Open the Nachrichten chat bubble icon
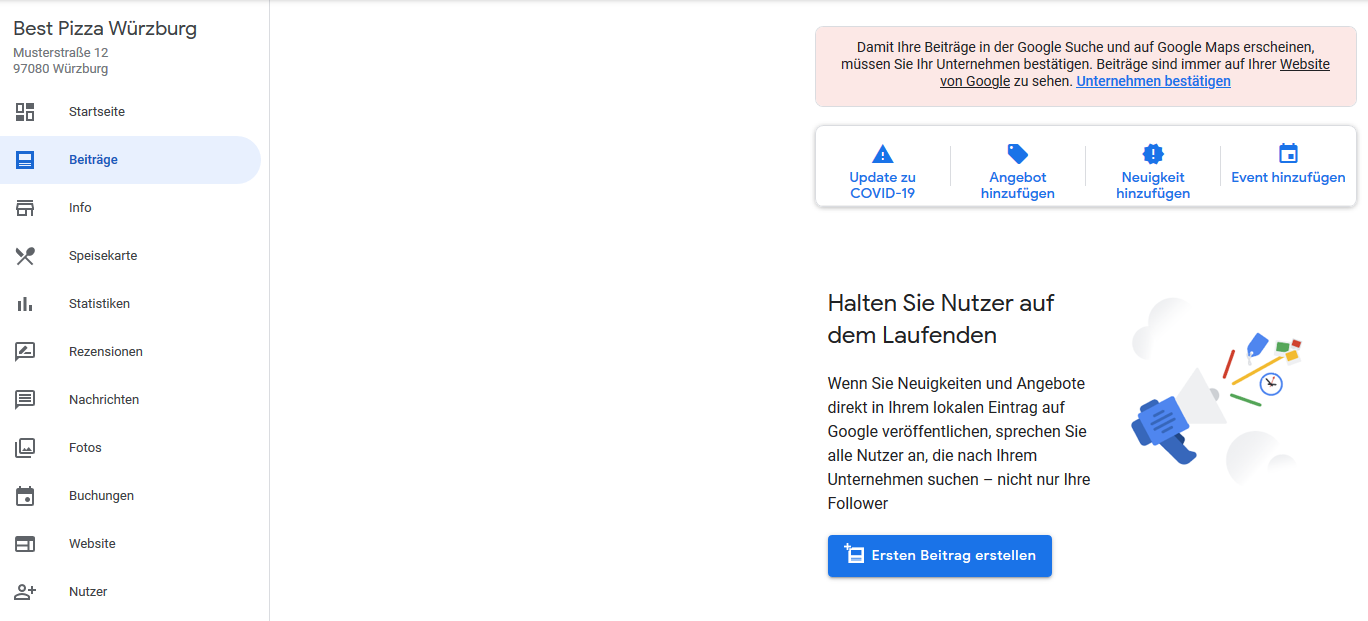Viewport: 1368px width, 621px height. (25, 400)
